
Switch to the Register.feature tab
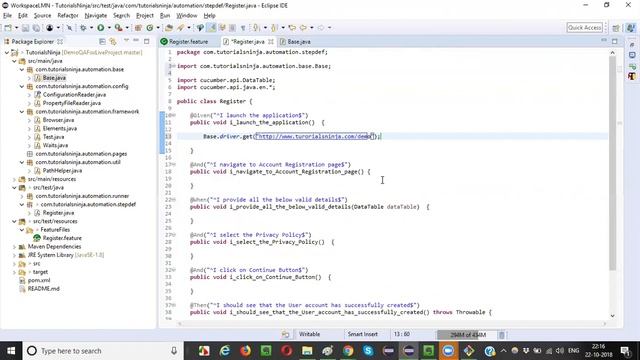tap(188, 42)
